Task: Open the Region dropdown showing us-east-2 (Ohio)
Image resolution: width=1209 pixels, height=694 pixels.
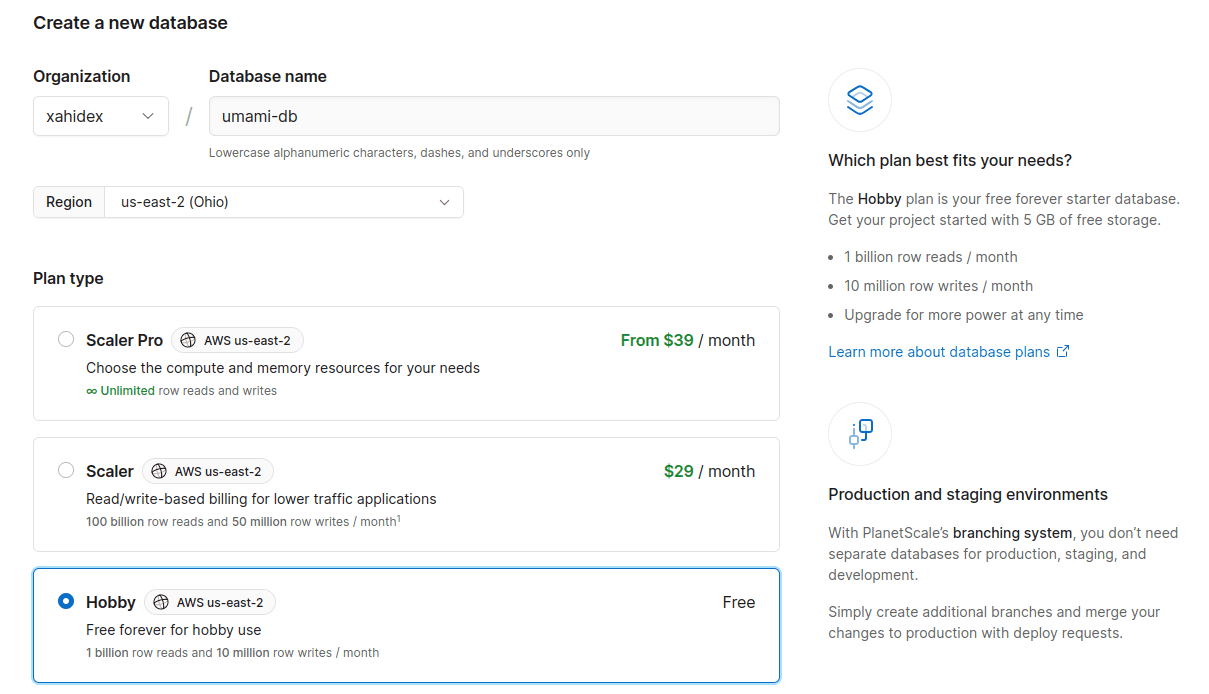Action: 284,202
